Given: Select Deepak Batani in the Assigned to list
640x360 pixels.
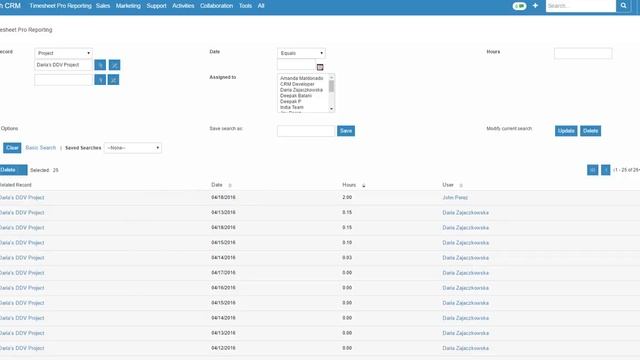Looking at the screenshot, I should point(296,96).
